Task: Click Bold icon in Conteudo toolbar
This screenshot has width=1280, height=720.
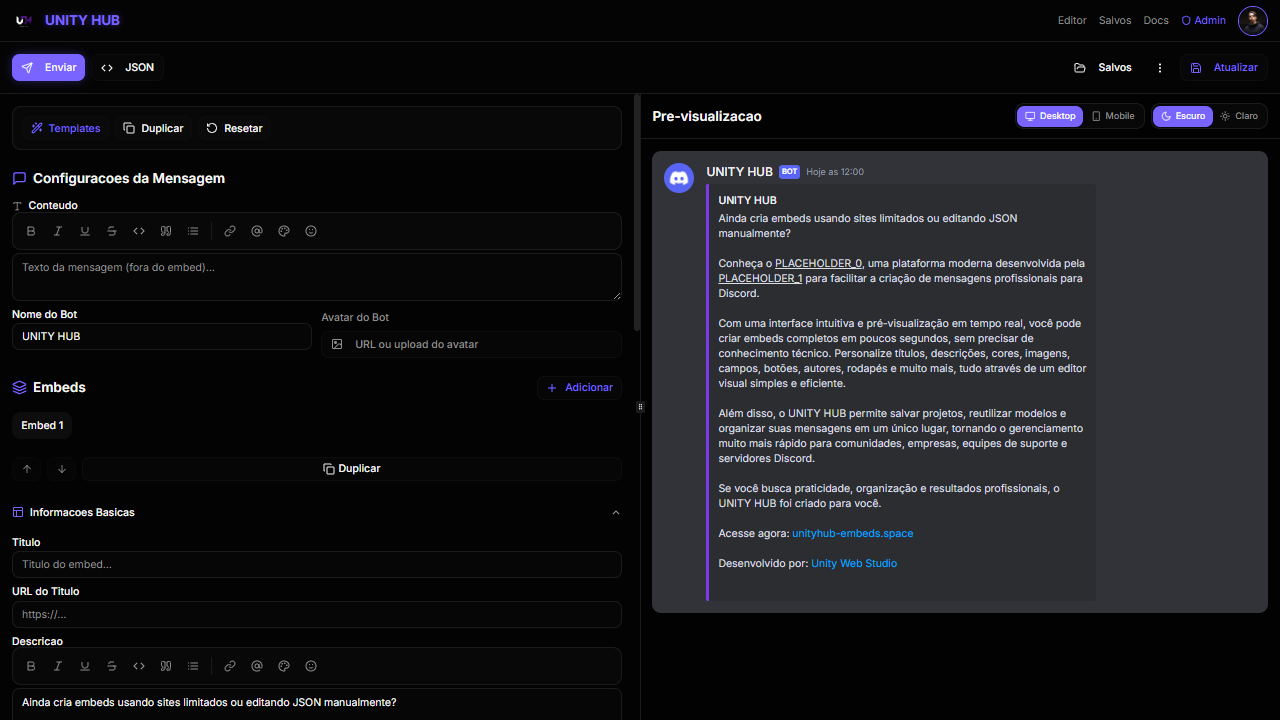Action: [31, 231]
